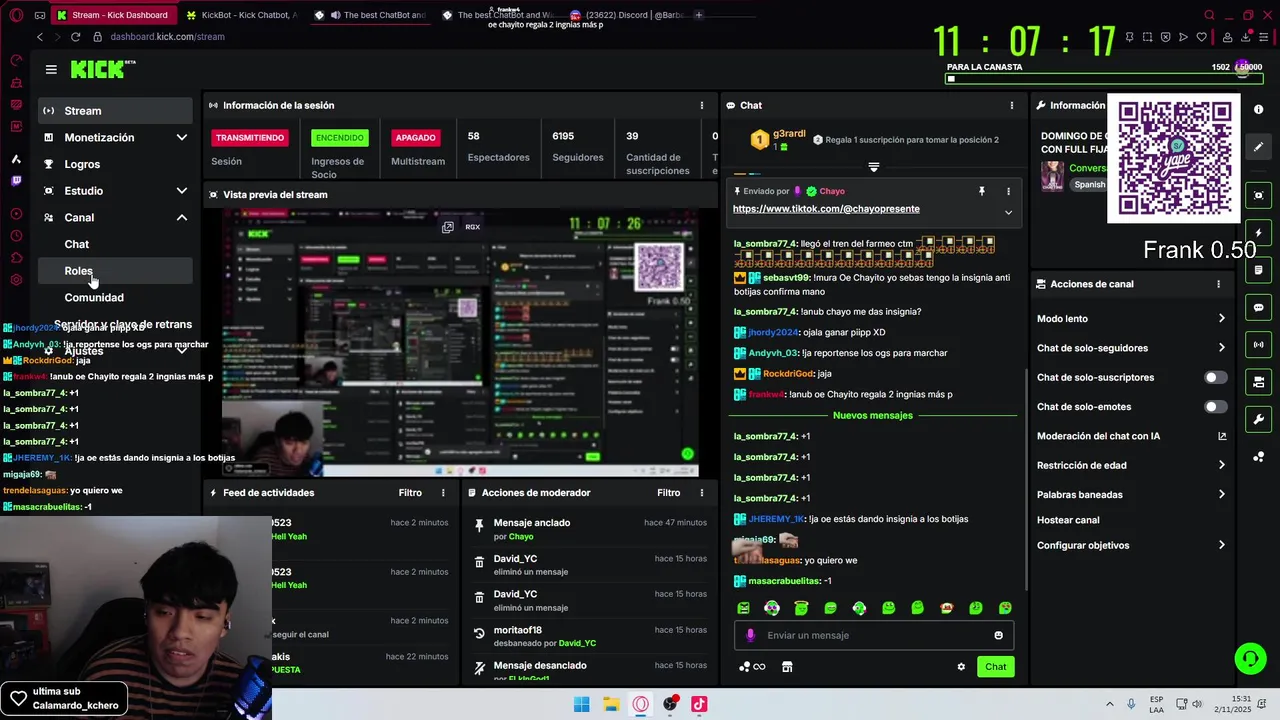The image size is (1280, 720).
Task: Click Hostear canal option
Action: tap(1068, 520)
